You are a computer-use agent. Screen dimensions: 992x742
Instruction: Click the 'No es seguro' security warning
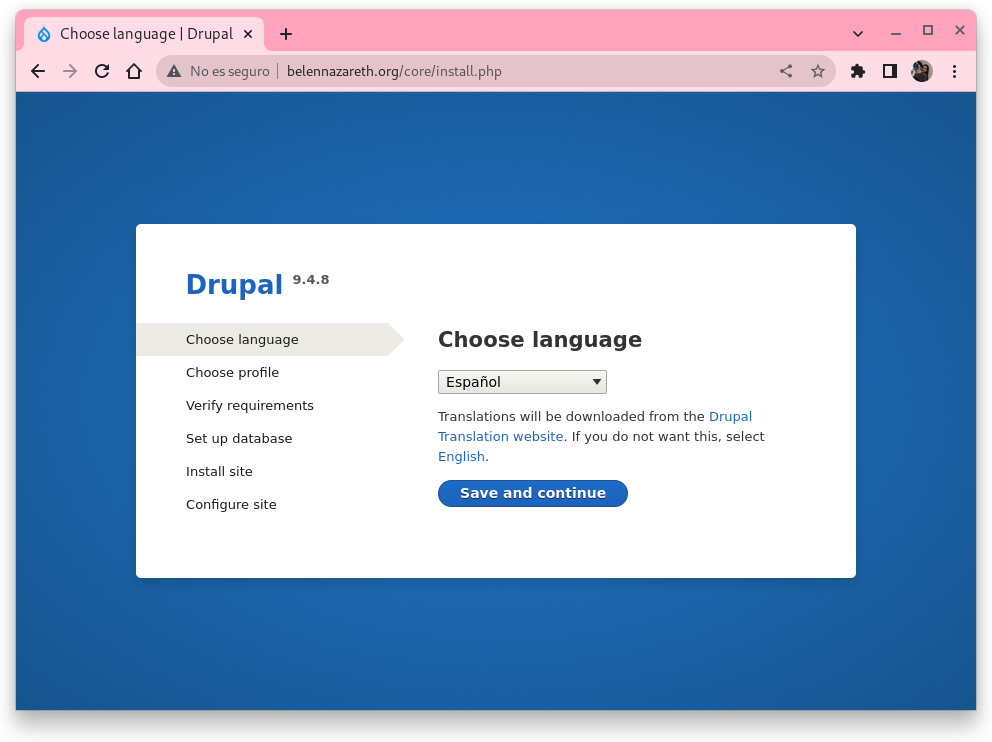click(219, 71)
